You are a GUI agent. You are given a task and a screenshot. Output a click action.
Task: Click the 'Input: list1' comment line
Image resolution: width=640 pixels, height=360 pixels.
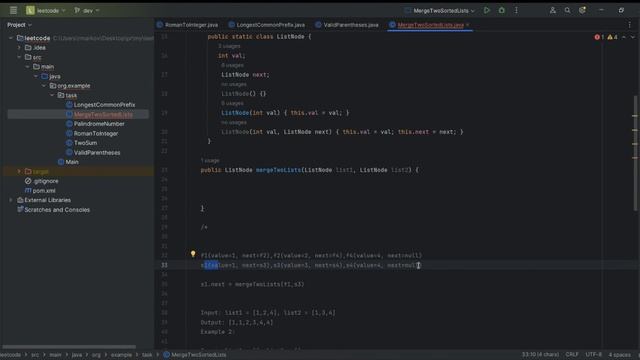[268, 313]
